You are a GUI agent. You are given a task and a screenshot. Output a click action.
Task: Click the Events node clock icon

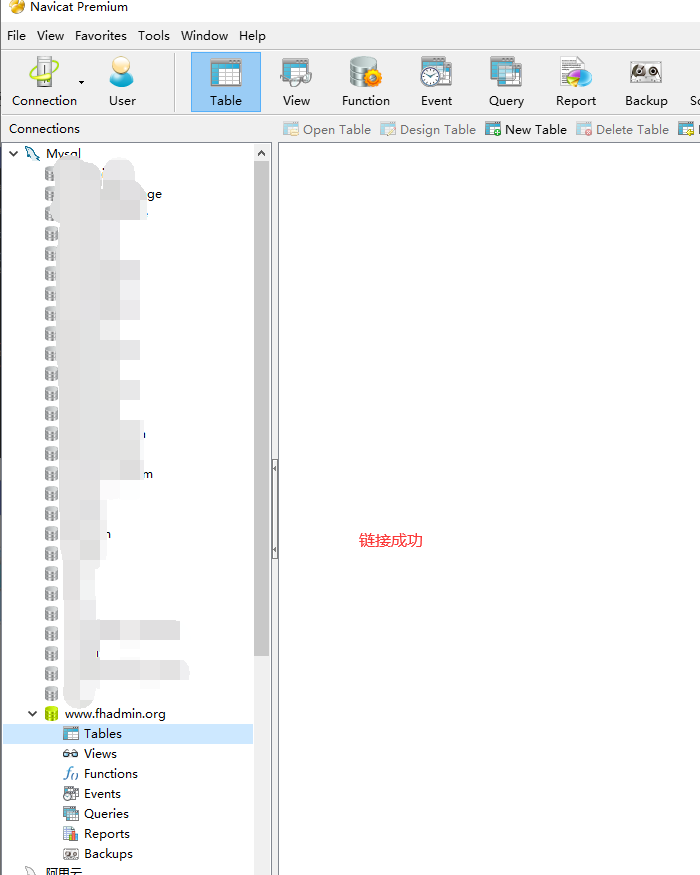(x=71, y=794)
